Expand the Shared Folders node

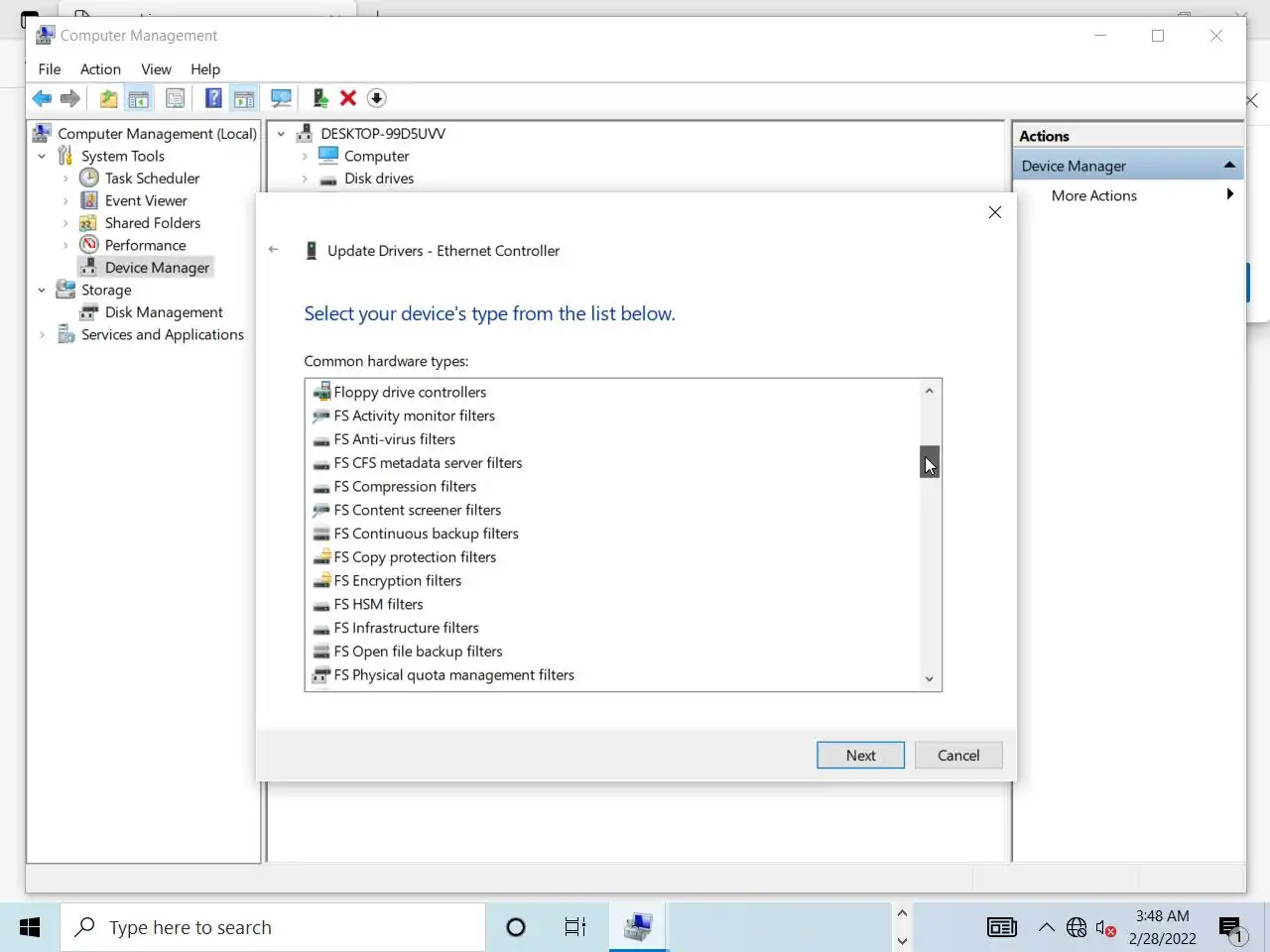pyautogui.click(x=65, y=223)
